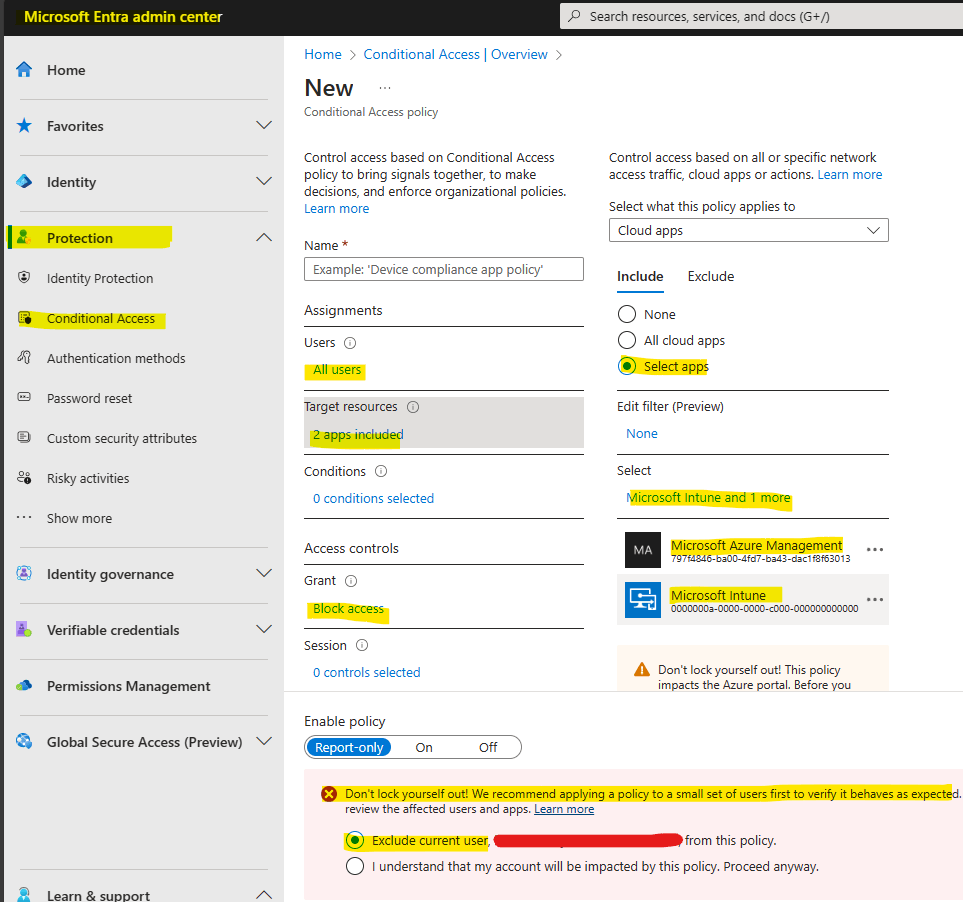Click the top search resources field
Viewport: 963px width, 902px height.
pos(762,16)
